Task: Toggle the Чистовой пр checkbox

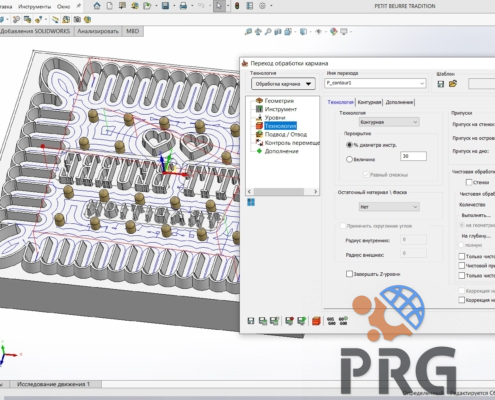Action: tap(462, 266)
